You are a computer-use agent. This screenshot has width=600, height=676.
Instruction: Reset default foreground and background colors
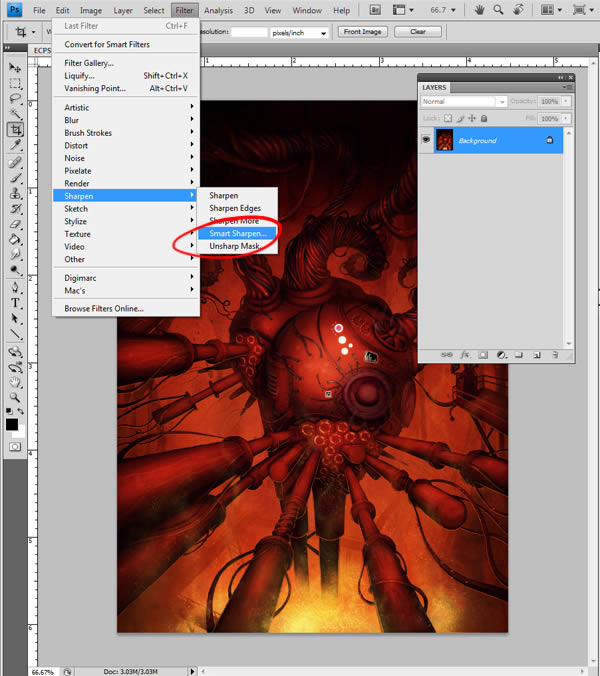click(x=9, y=411)
